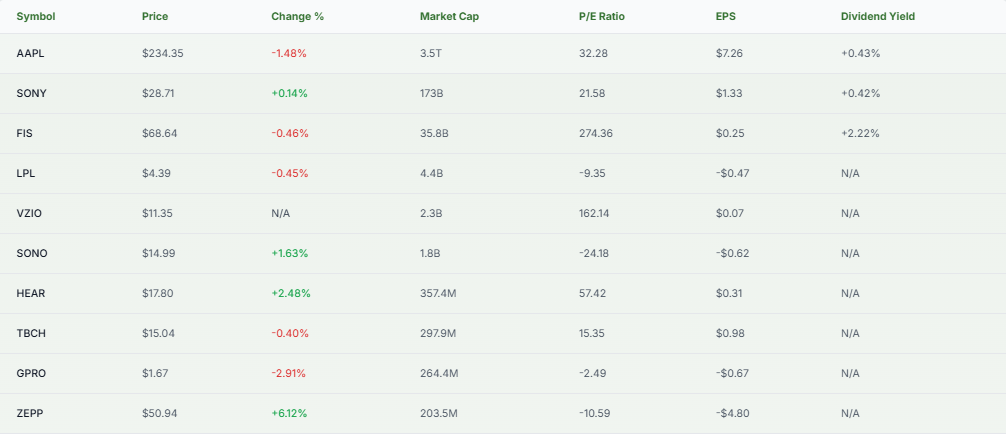1006x434 pixels.
Task: Click the ZEPP ticker symbol
Action: coord(31,413)
